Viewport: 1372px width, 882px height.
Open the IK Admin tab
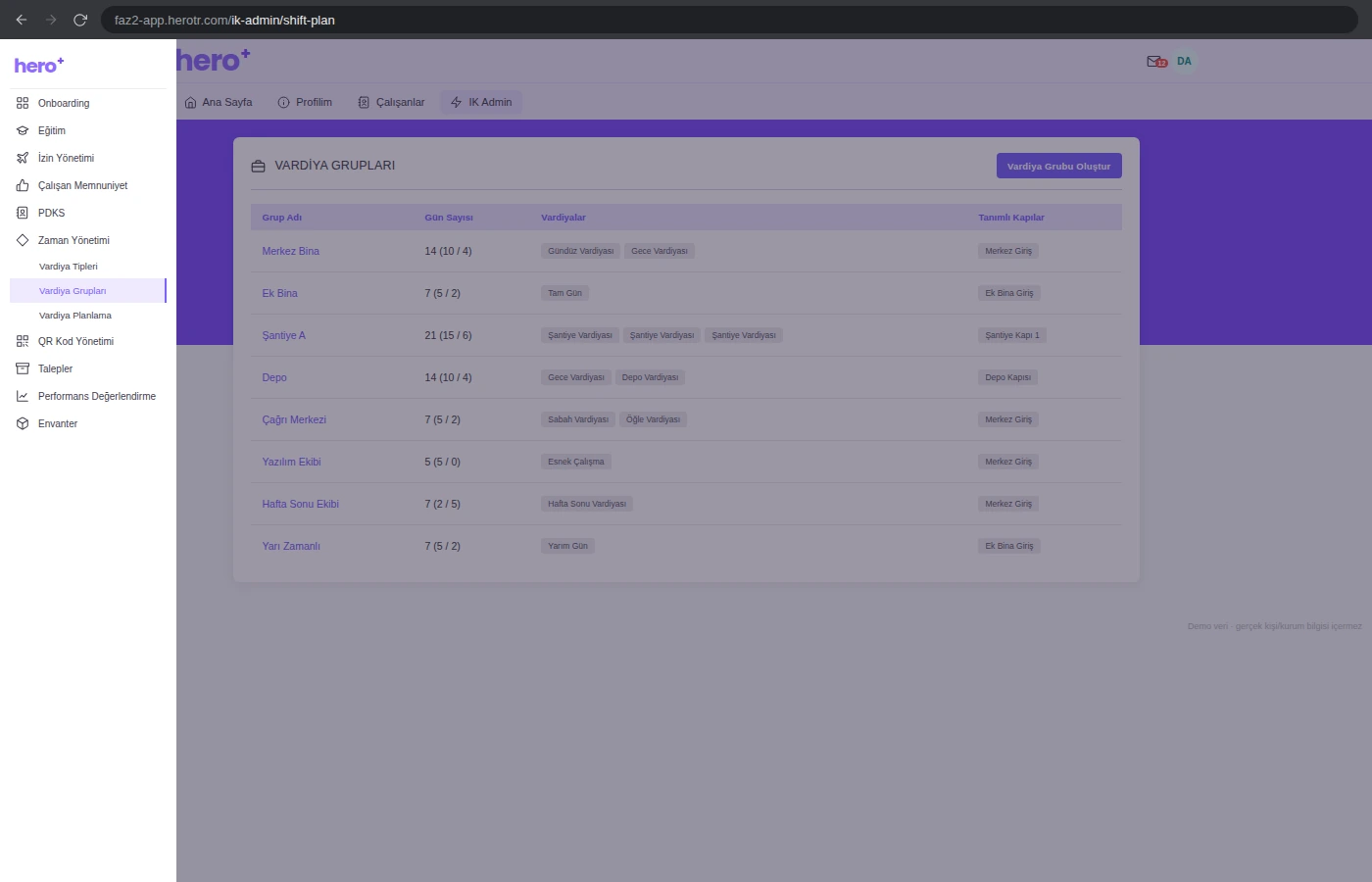(x=481, y=102)
